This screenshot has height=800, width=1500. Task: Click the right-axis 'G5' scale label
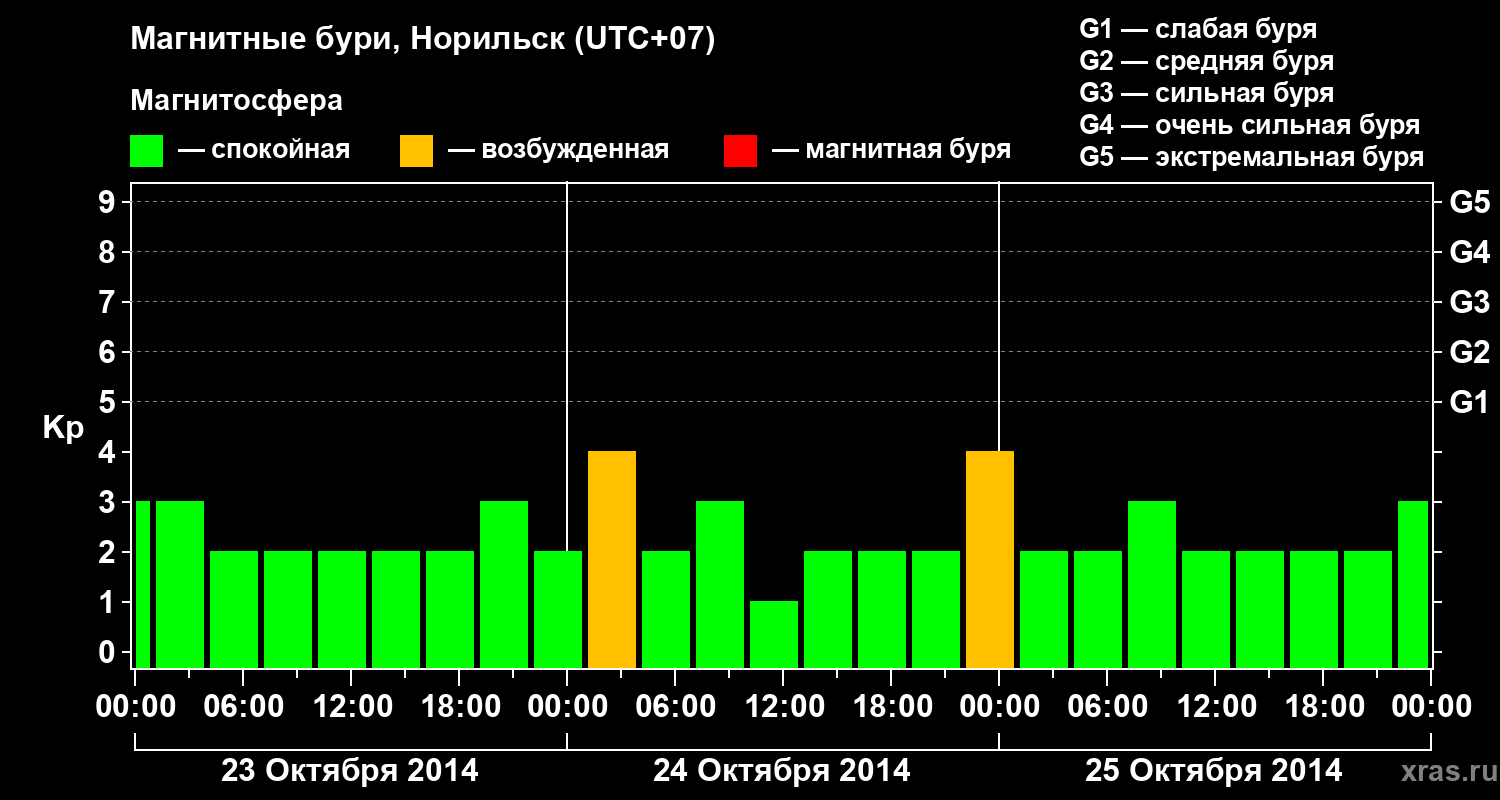pyautogui.click(x=1469, y=202)
